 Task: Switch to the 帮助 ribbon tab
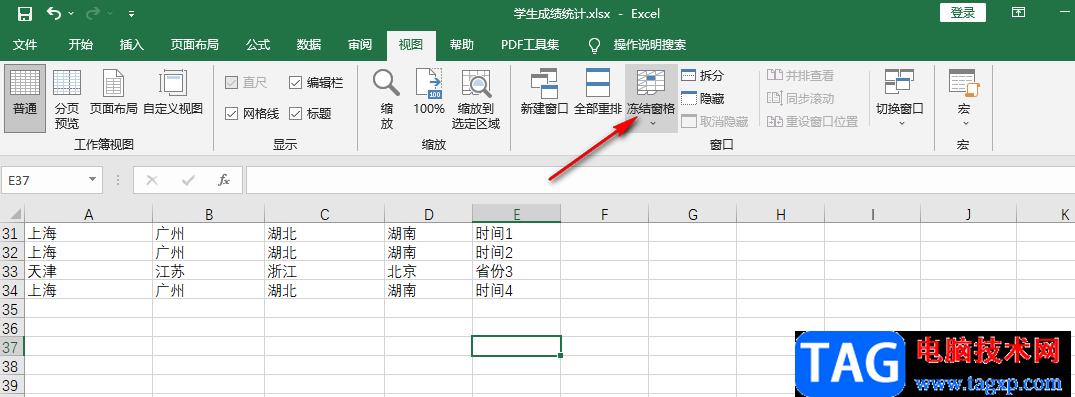pyautogui.click(x=461, y=45)
